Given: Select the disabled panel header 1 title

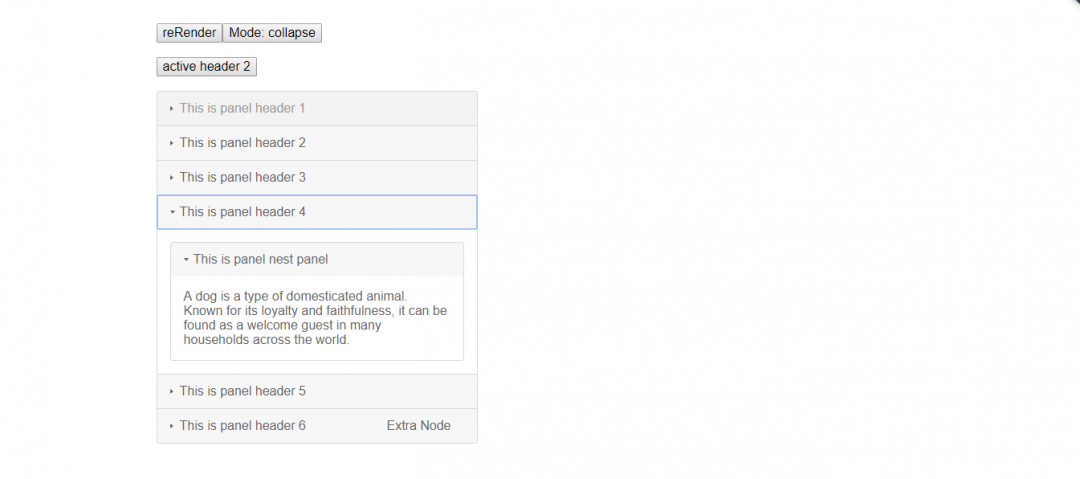Looking at the screenshot, I should pyautogui.click(x=242, y=108).
